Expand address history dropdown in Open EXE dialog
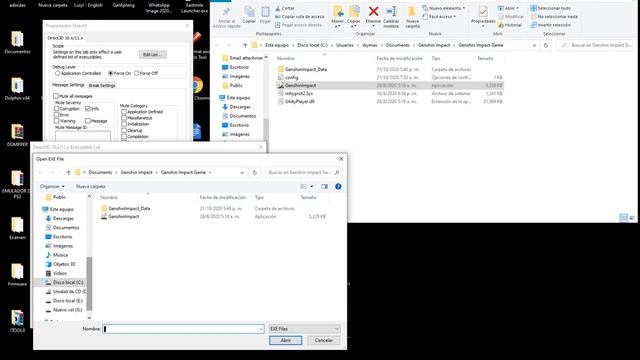 point(242,173)
